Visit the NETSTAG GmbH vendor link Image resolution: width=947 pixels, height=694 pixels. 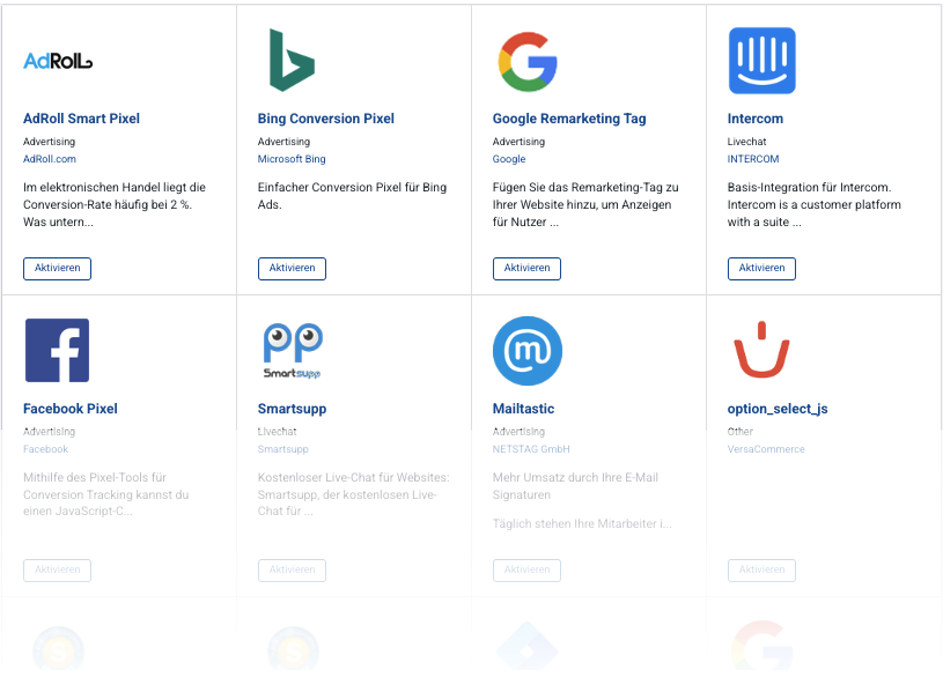(x=531, y=449)
